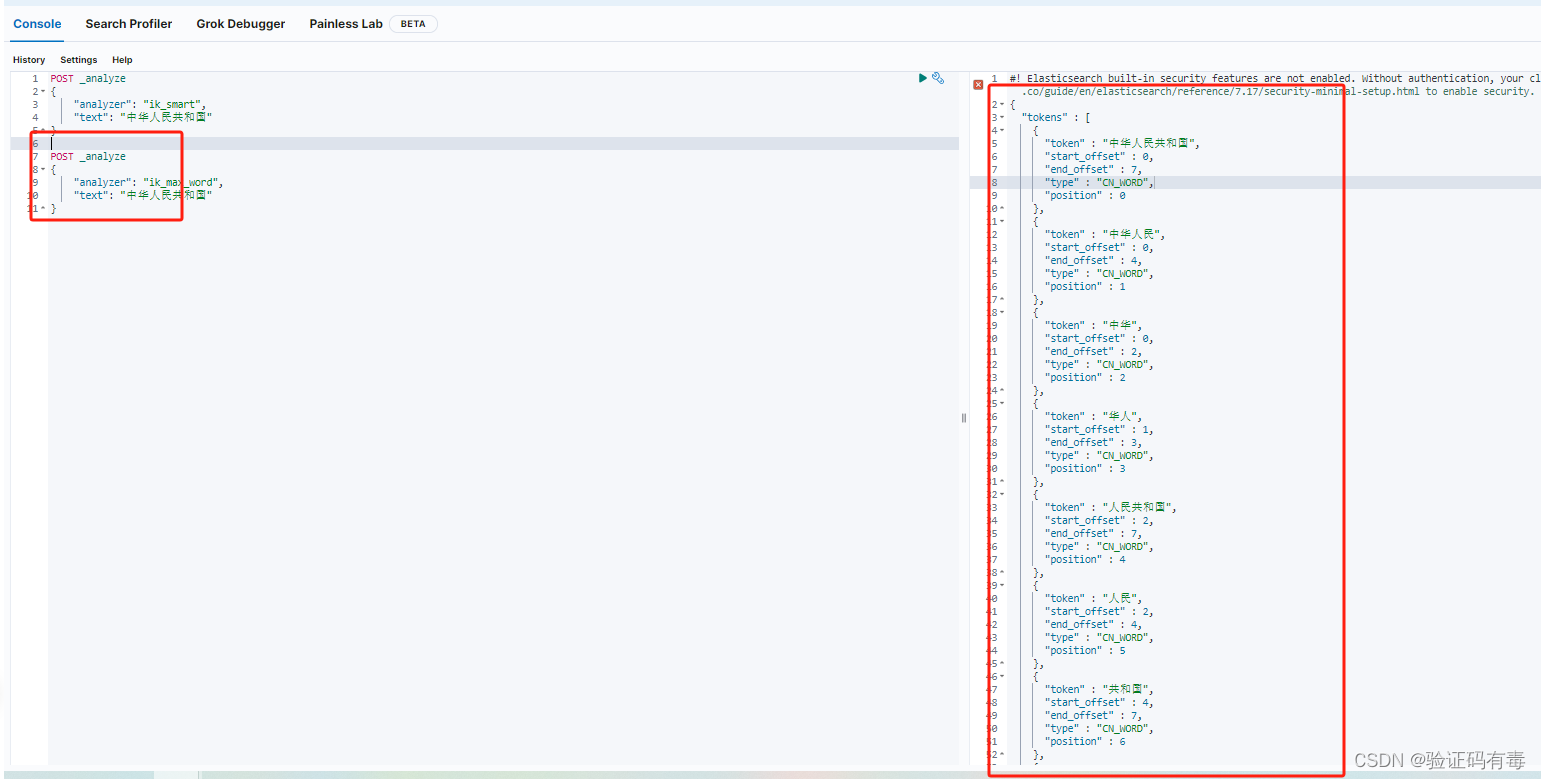
Task: Click the "position" : 1 line
Action: (1085, 286)
